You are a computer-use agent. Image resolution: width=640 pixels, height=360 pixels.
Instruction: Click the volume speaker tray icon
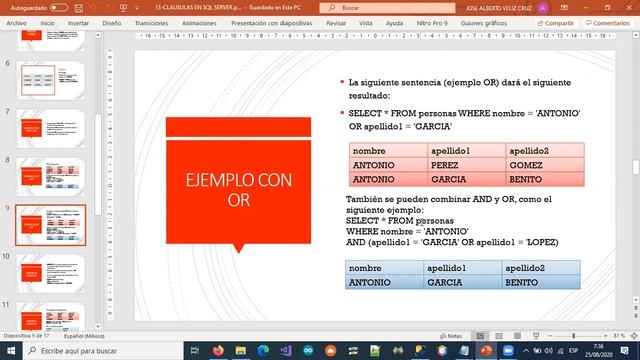(549, 351)
